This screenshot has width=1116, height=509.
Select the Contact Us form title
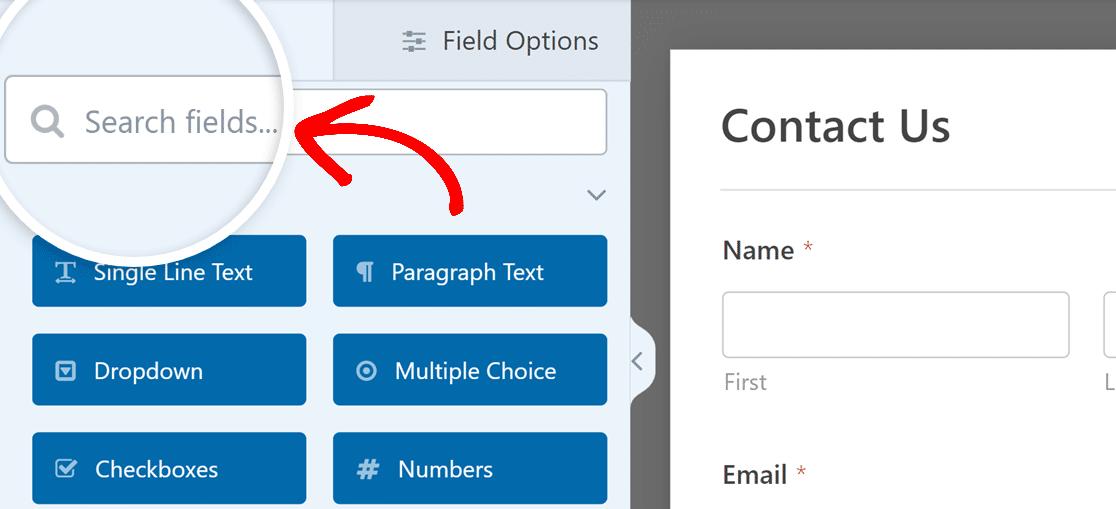point(835,127)
